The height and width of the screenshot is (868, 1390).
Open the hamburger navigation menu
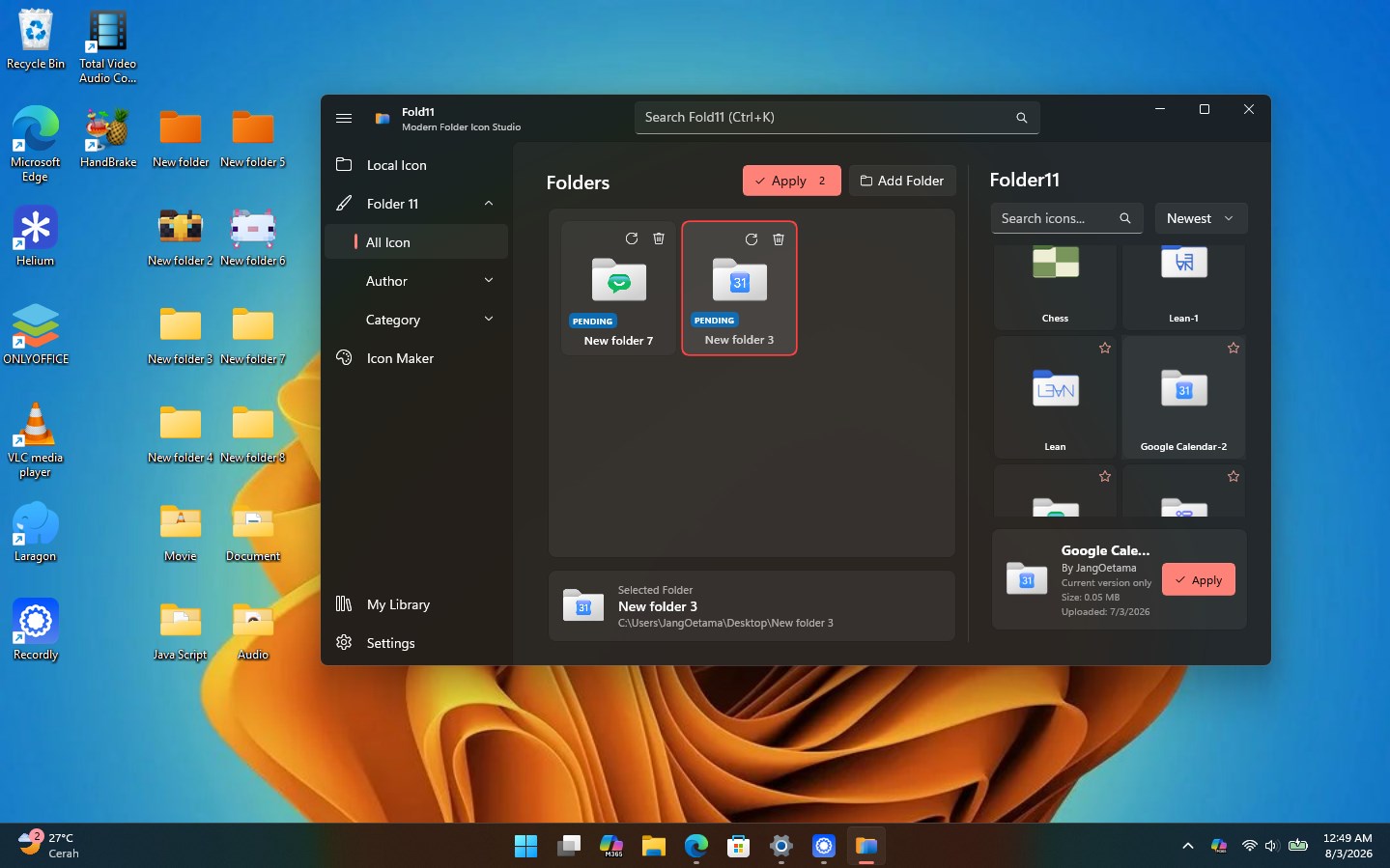click(x=344, y=118)
